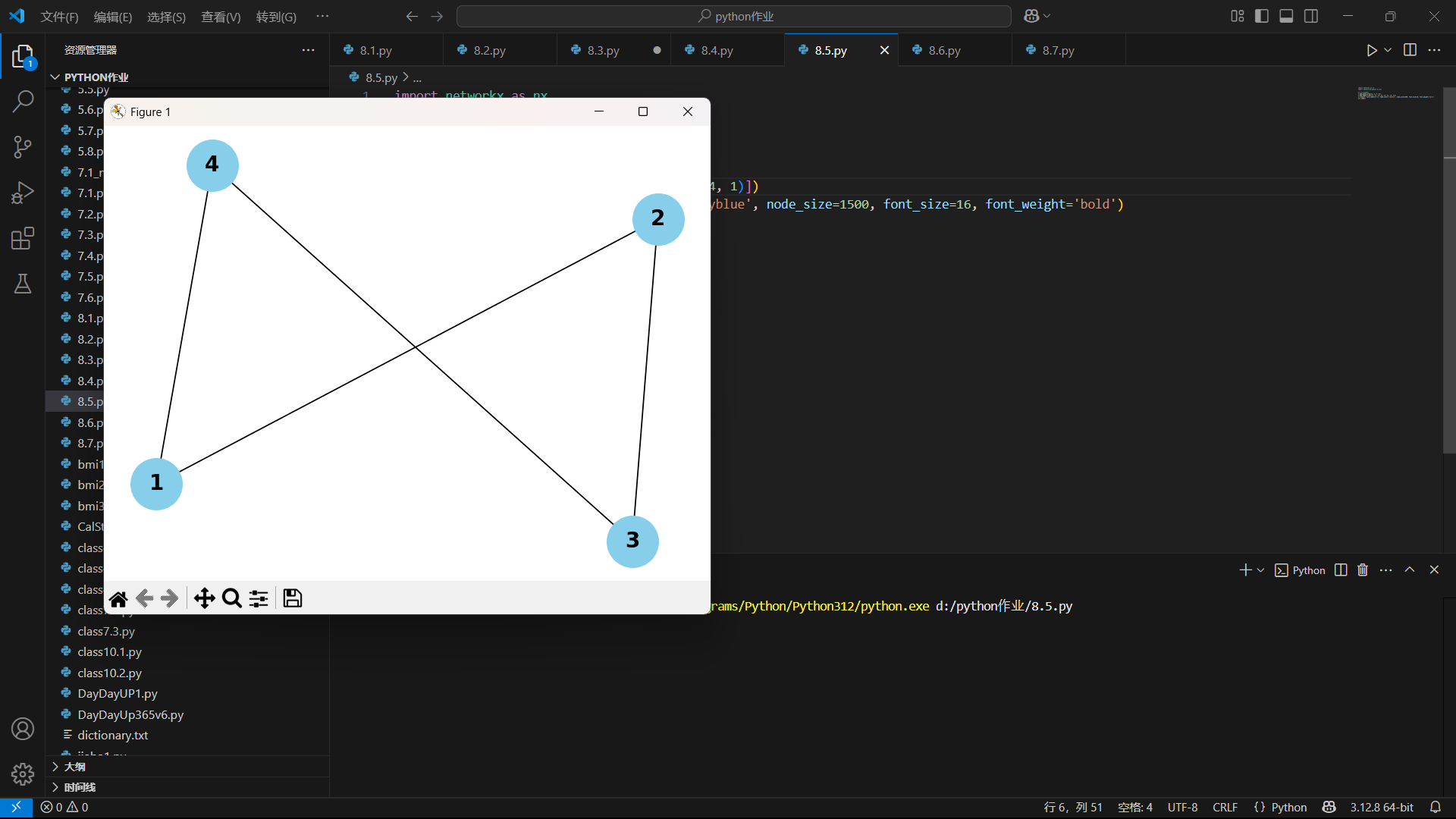
Task: Open the Run and Debug view
Action: [x=23, y=193]
